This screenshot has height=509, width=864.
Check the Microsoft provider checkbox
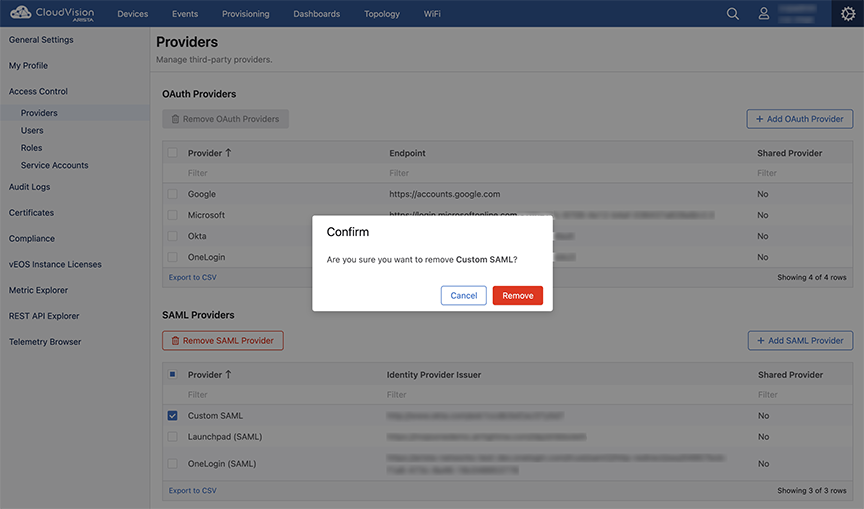(x=172, y=215)
